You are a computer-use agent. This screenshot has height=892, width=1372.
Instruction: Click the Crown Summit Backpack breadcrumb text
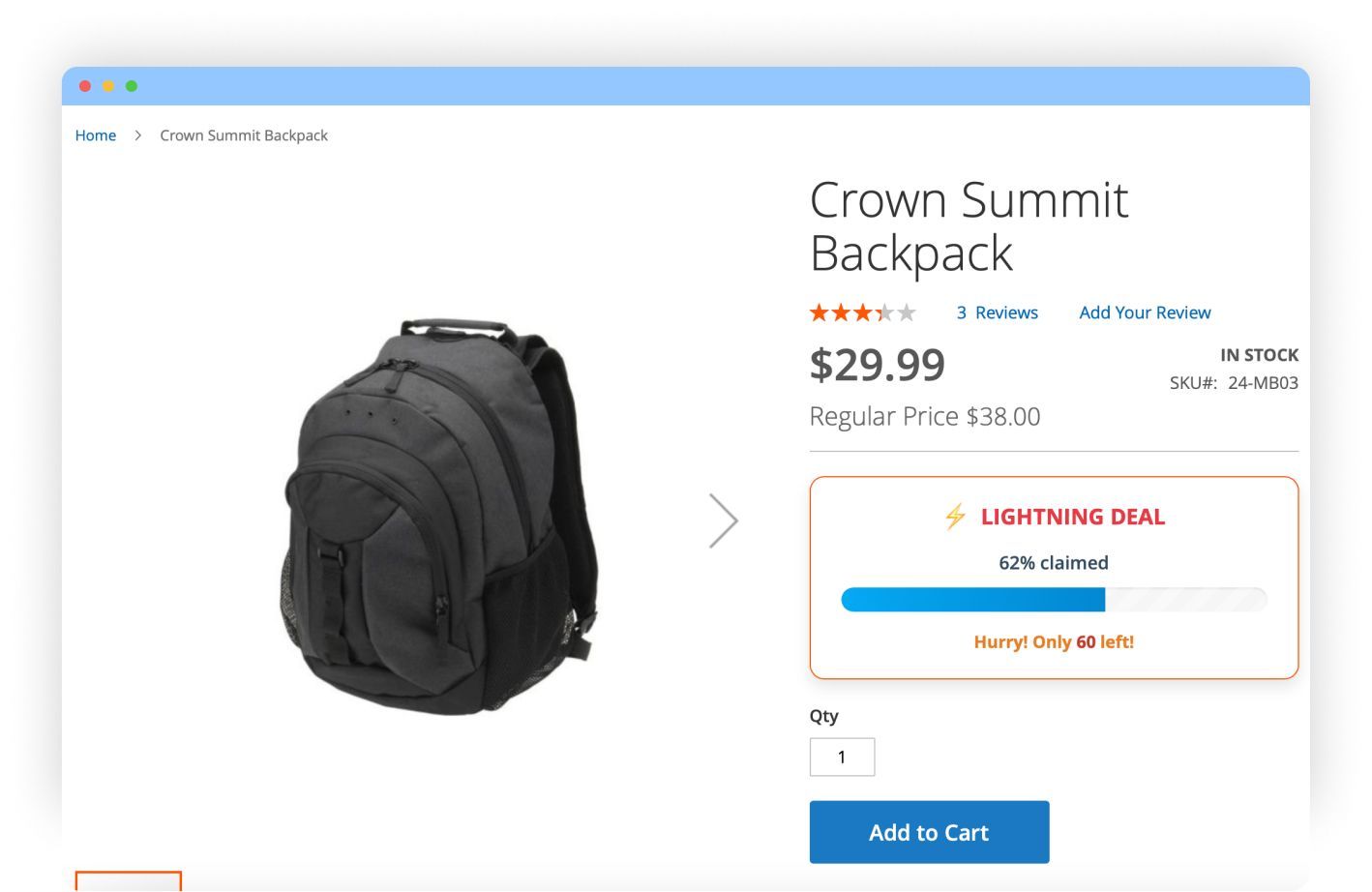(244, 135)
